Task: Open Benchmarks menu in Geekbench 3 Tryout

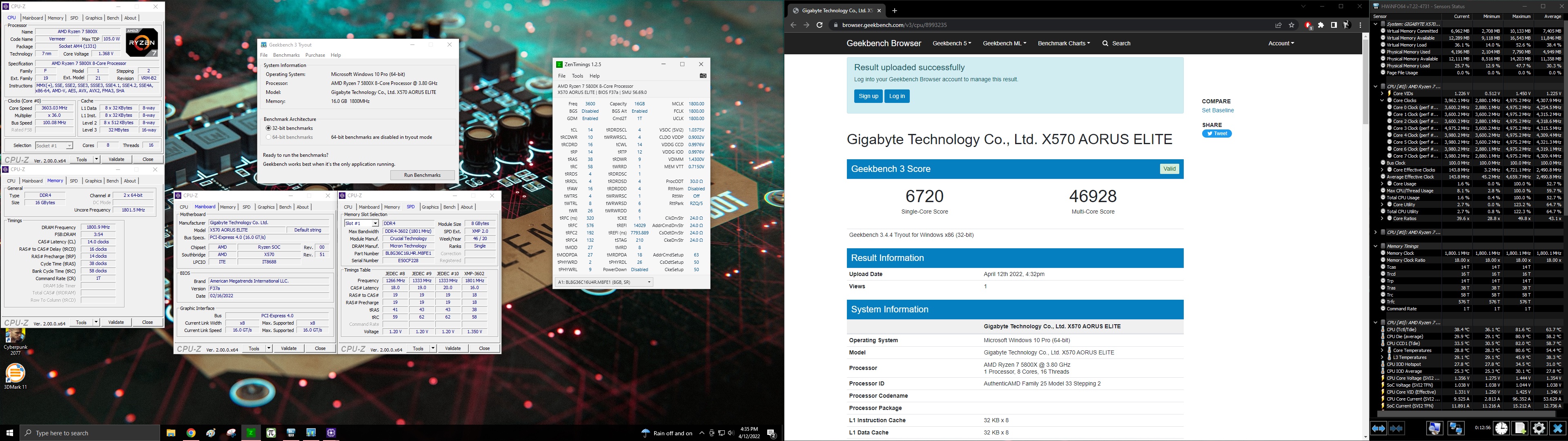Action: tap(286, 55)
